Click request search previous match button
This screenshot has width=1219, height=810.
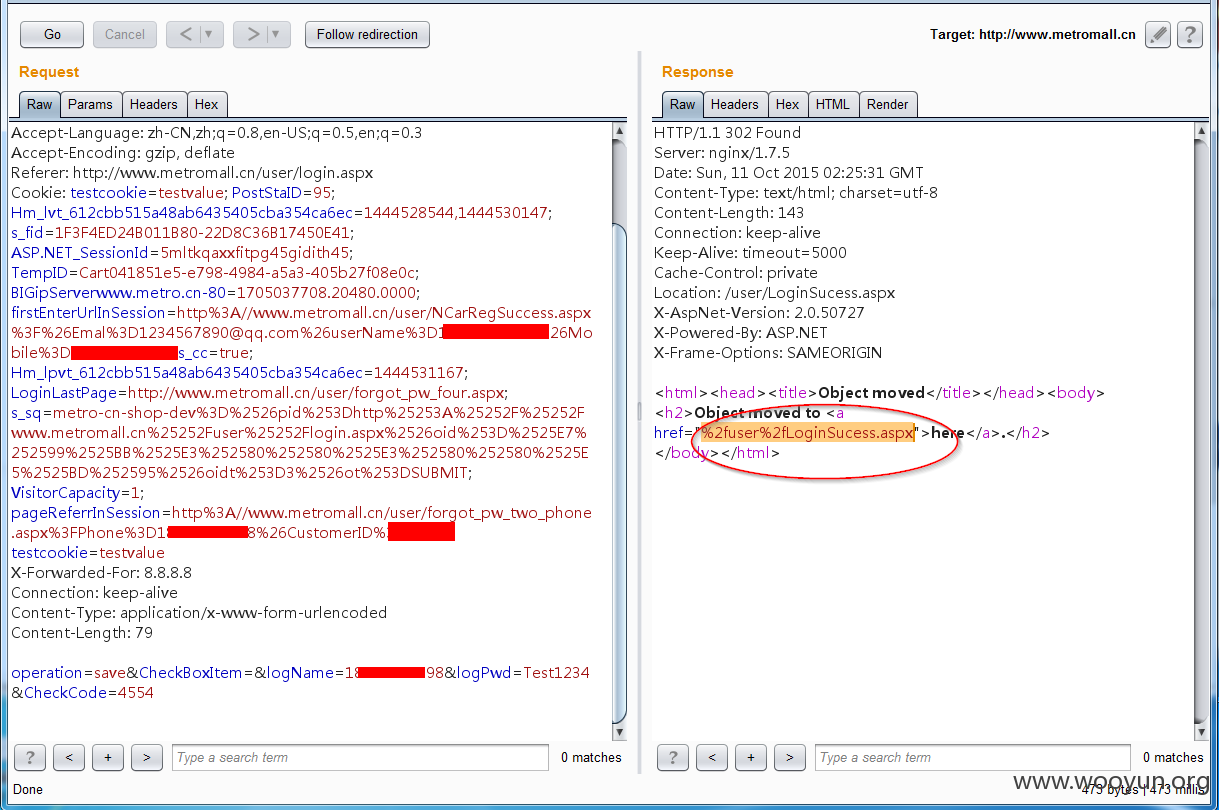(x=68, y=758)
